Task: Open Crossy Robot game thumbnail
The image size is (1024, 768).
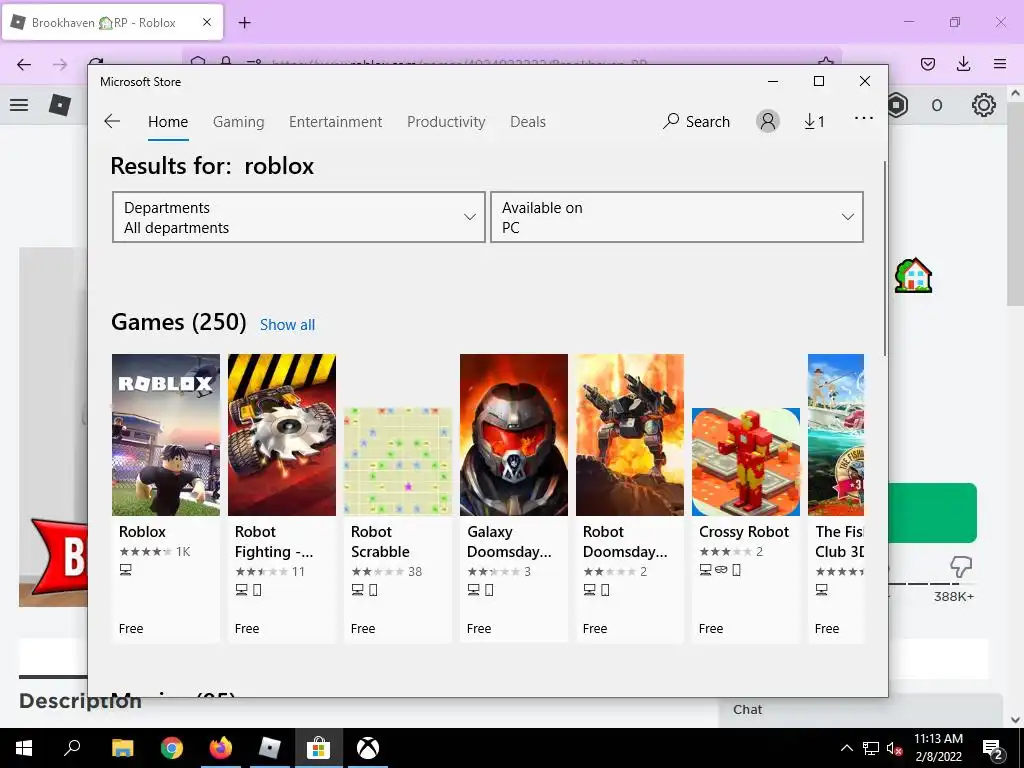Action: (746, 462)
